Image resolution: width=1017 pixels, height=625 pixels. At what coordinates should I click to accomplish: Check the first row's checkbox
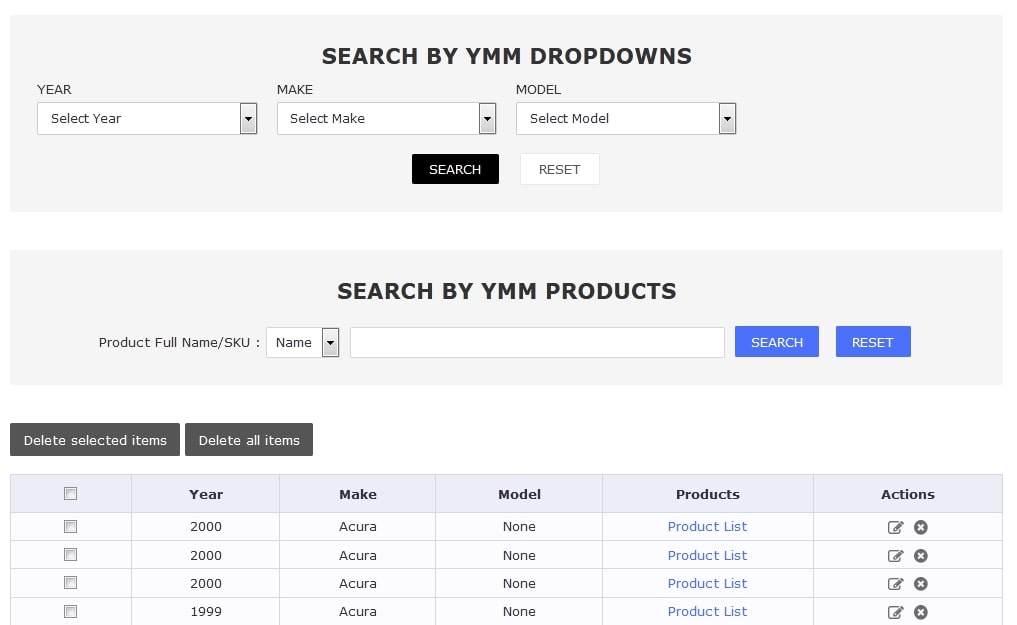point(70,526)
